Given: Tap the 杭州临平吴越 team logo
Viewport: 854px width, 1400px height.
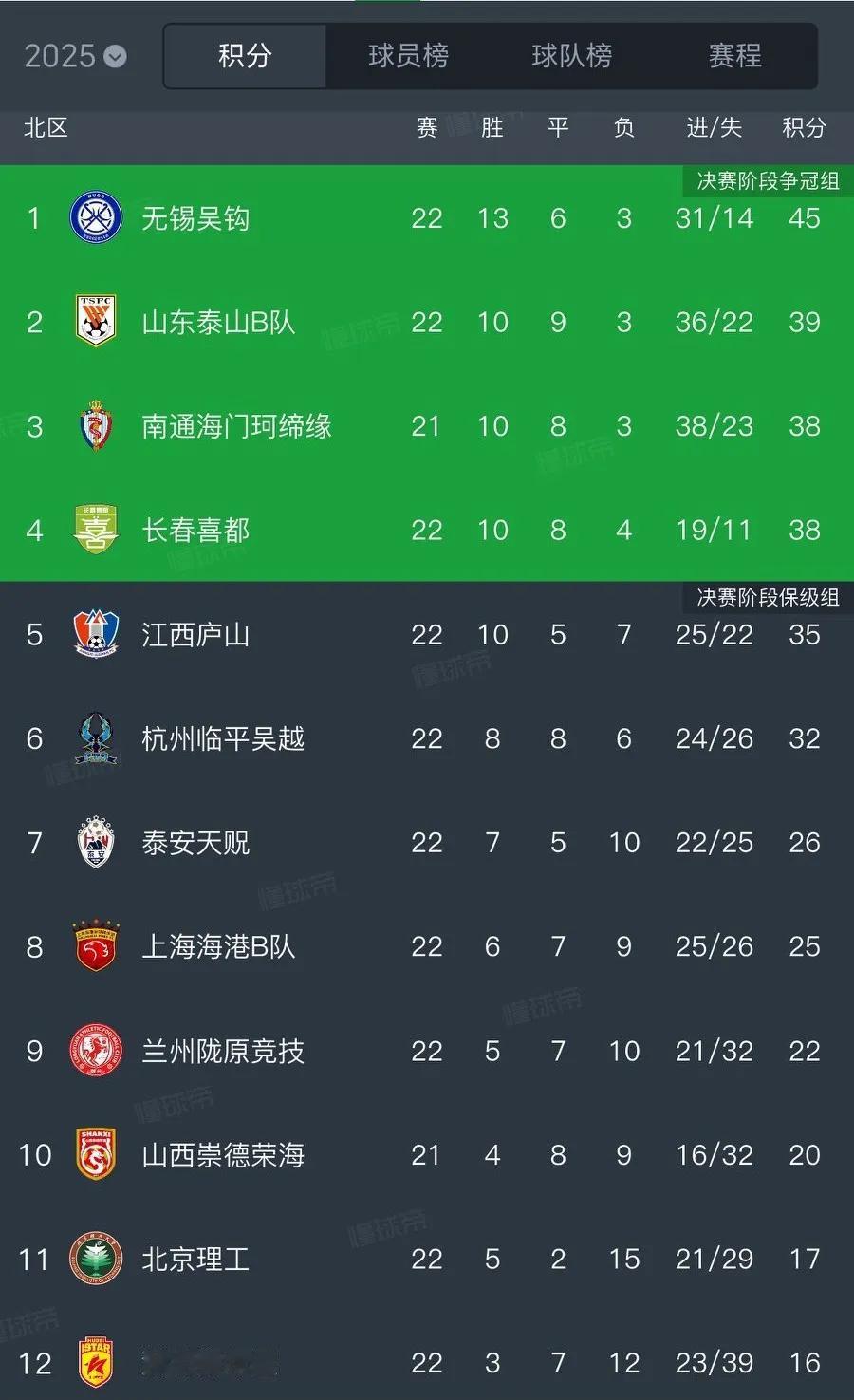Looking at the screenshot, I should [96, 737].
